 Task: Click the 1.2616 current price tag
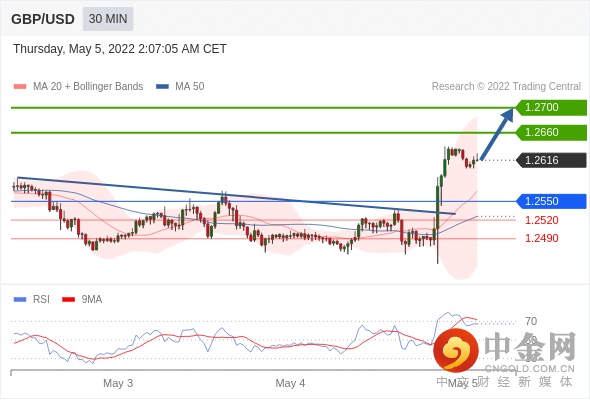pyautogui.click(x=551, y=160)
